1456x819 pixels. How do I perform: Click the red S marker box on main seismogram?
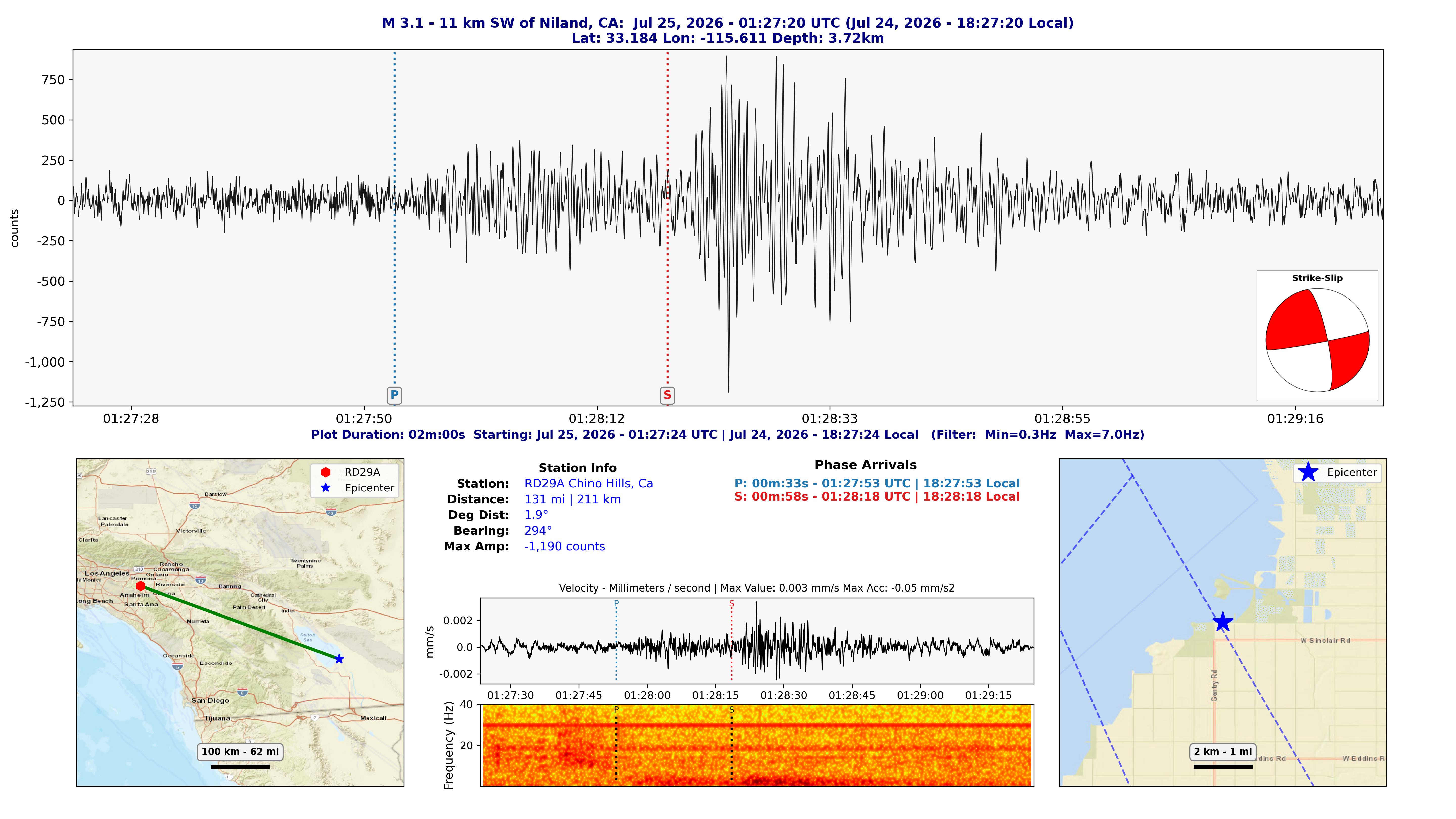[x=667, y=395]
